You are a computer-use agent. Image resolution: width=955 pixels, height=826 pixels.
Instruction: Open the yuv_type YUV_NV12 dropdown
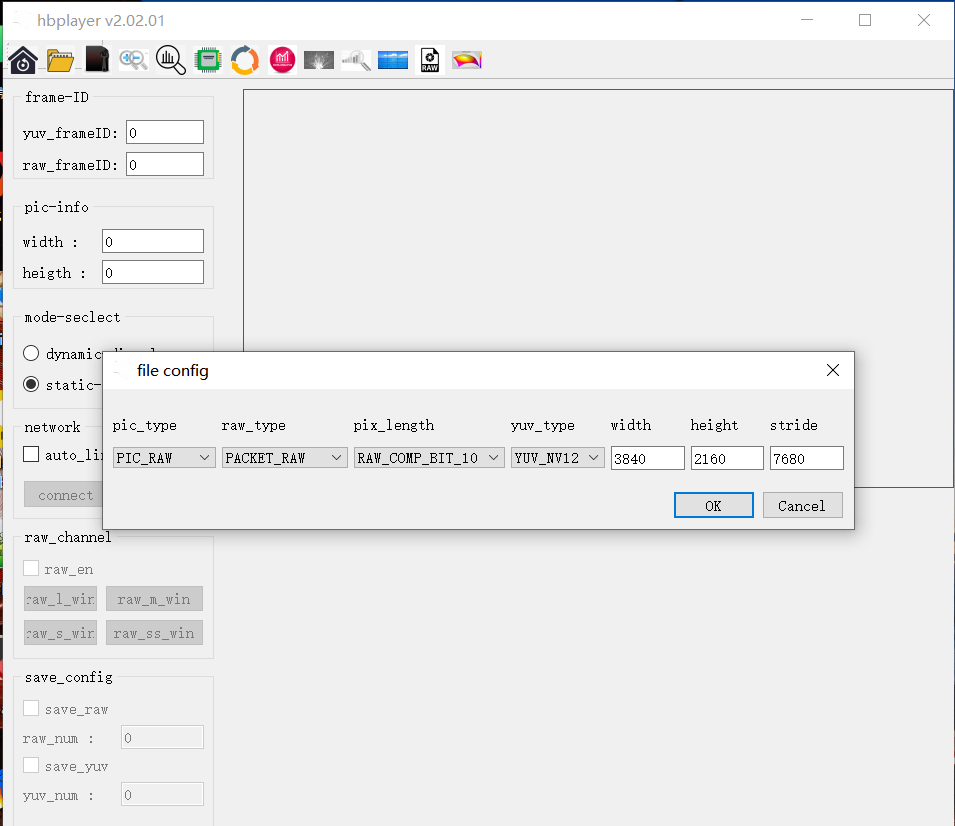click(x=558, y=458)
